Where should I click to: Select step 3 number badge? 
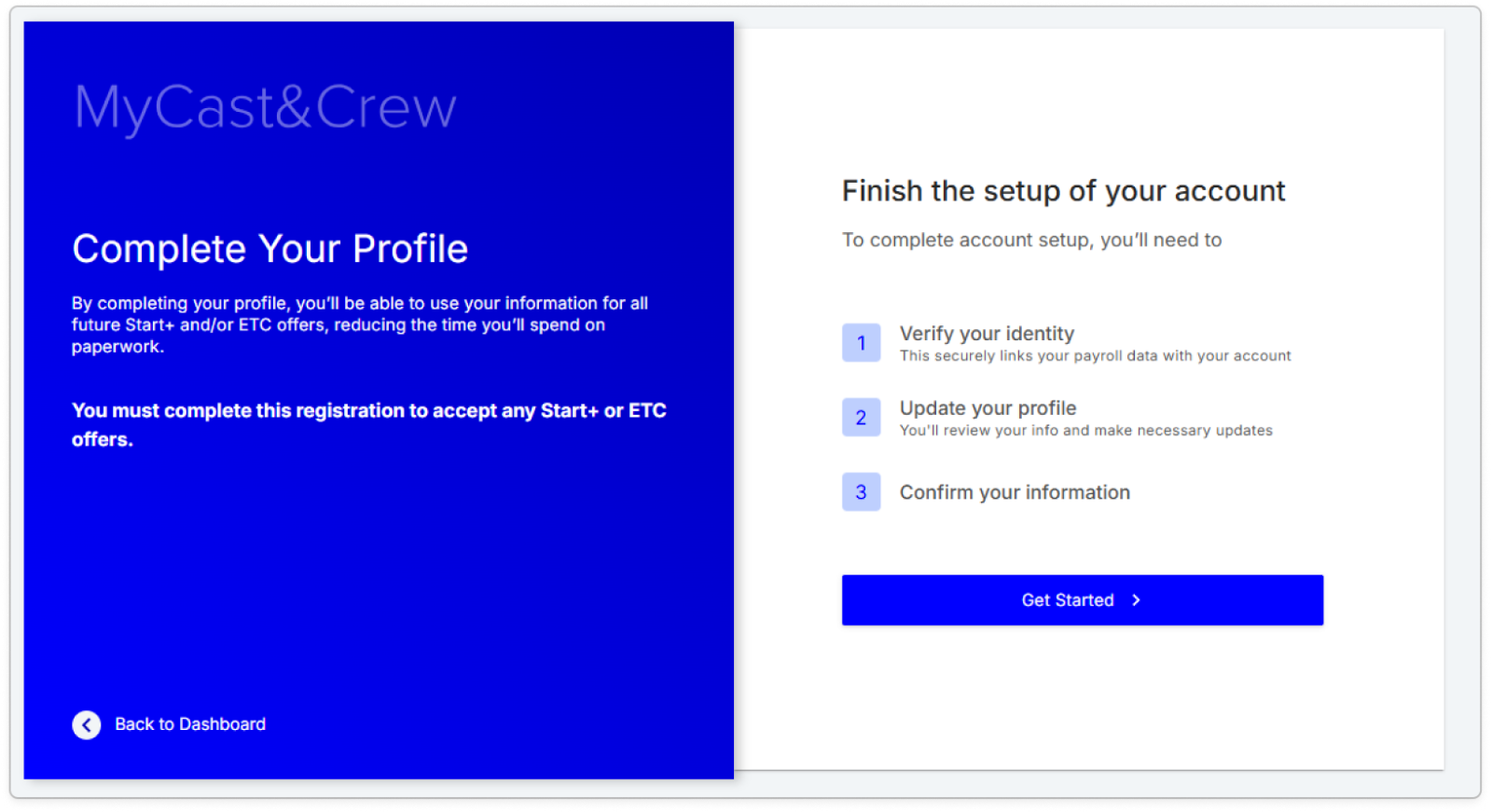(861, 492)
